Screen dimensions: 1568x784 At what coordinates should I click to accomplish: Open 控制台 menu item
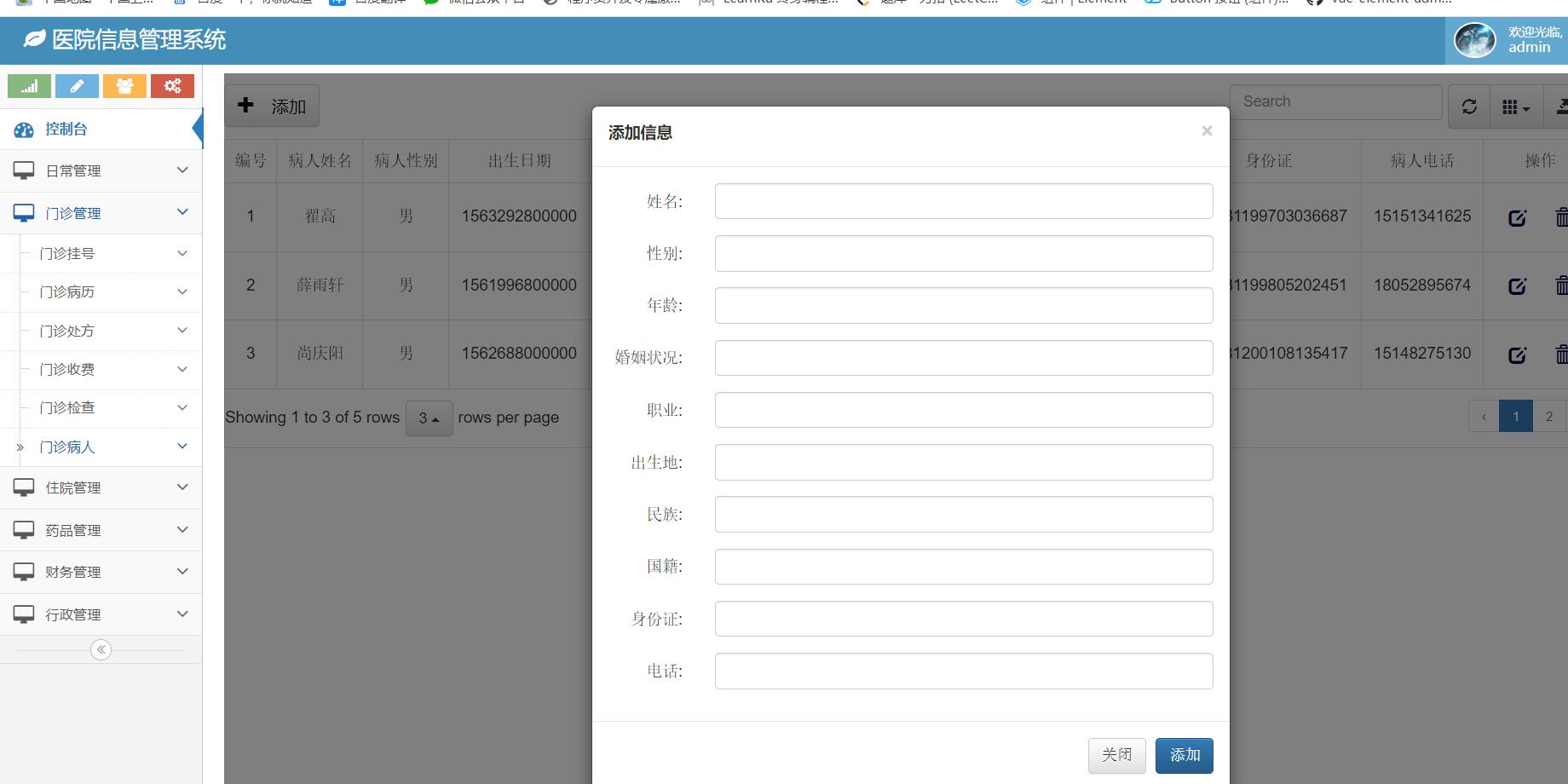101,130
